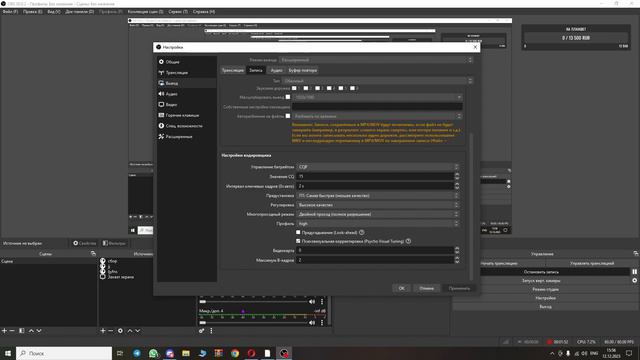Image resolution: width=640 pixels, height=360 pixels.
Task: Open the rescale resolution dropdown 1920x1080
Action: pos(378,97)
